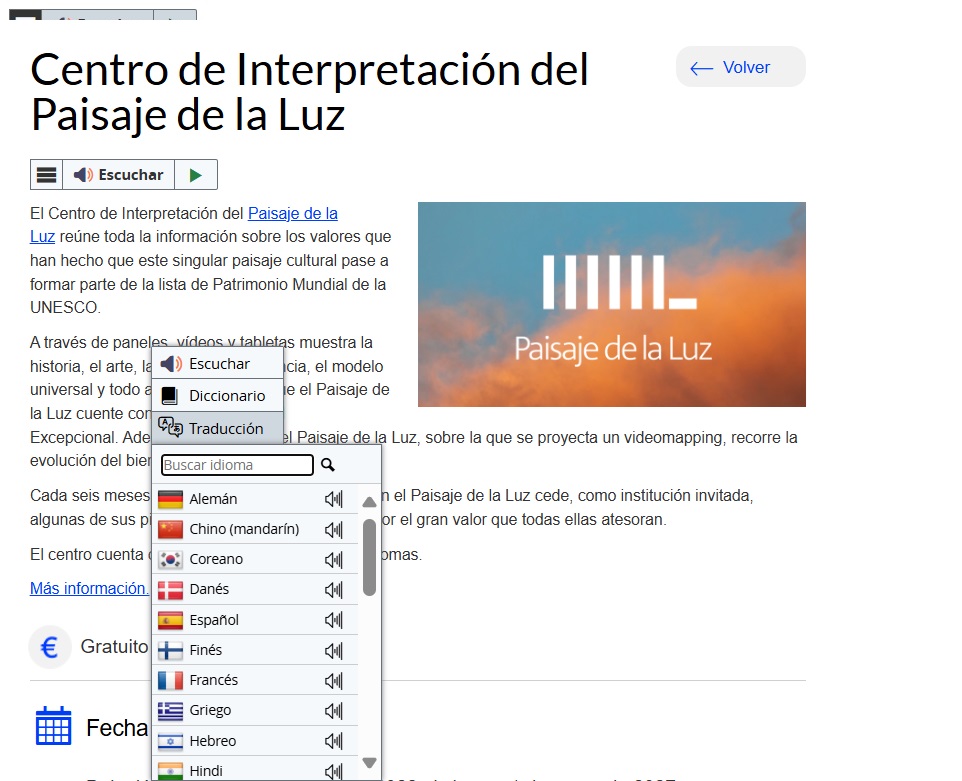Toggle audio playback for Hindi
Screen dimensions: 962x781
(x=333, y=770)
